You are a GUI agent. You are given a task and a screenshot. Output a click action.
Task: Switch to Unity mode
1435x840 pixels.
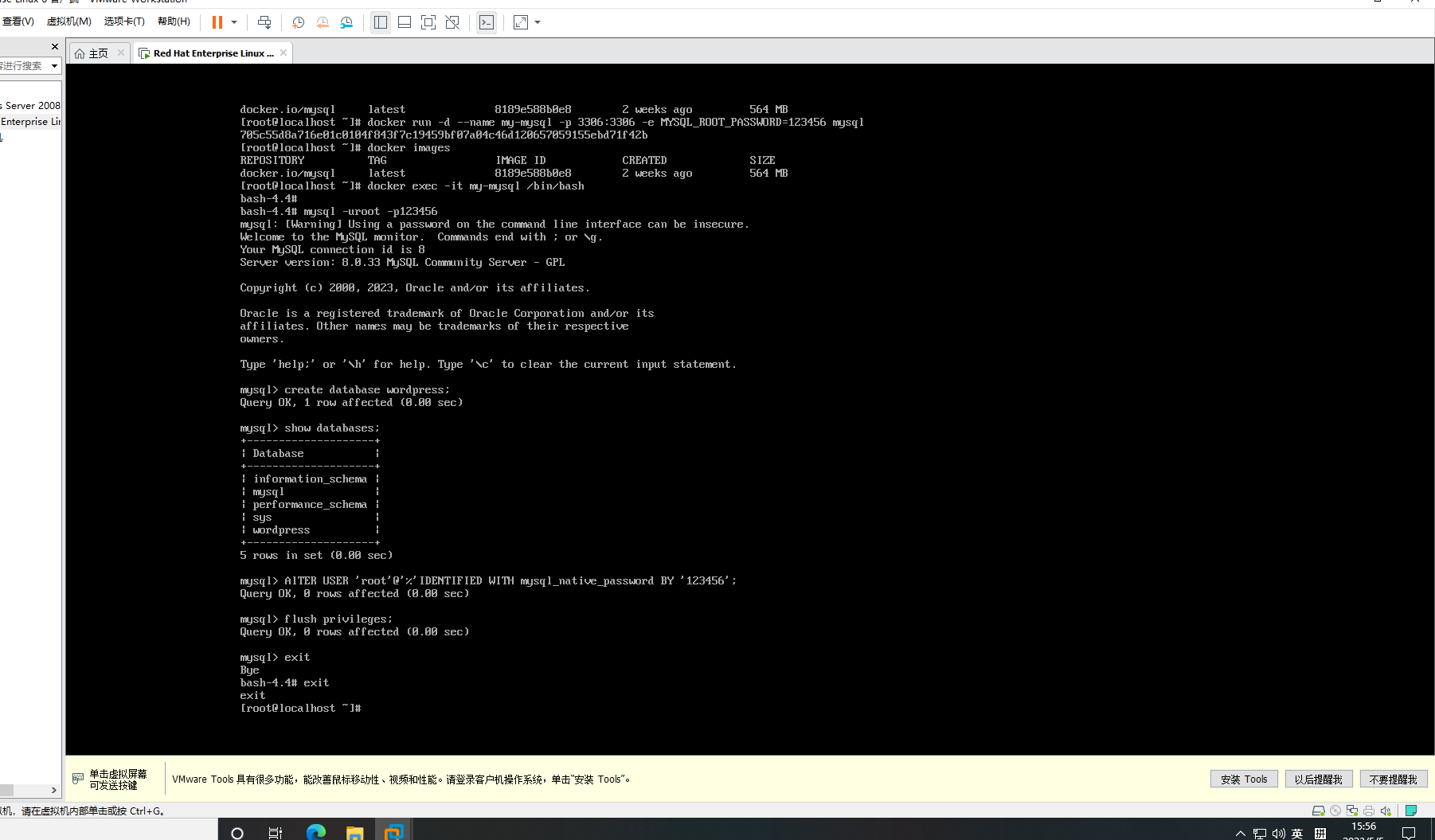click(x=452, y=22)
